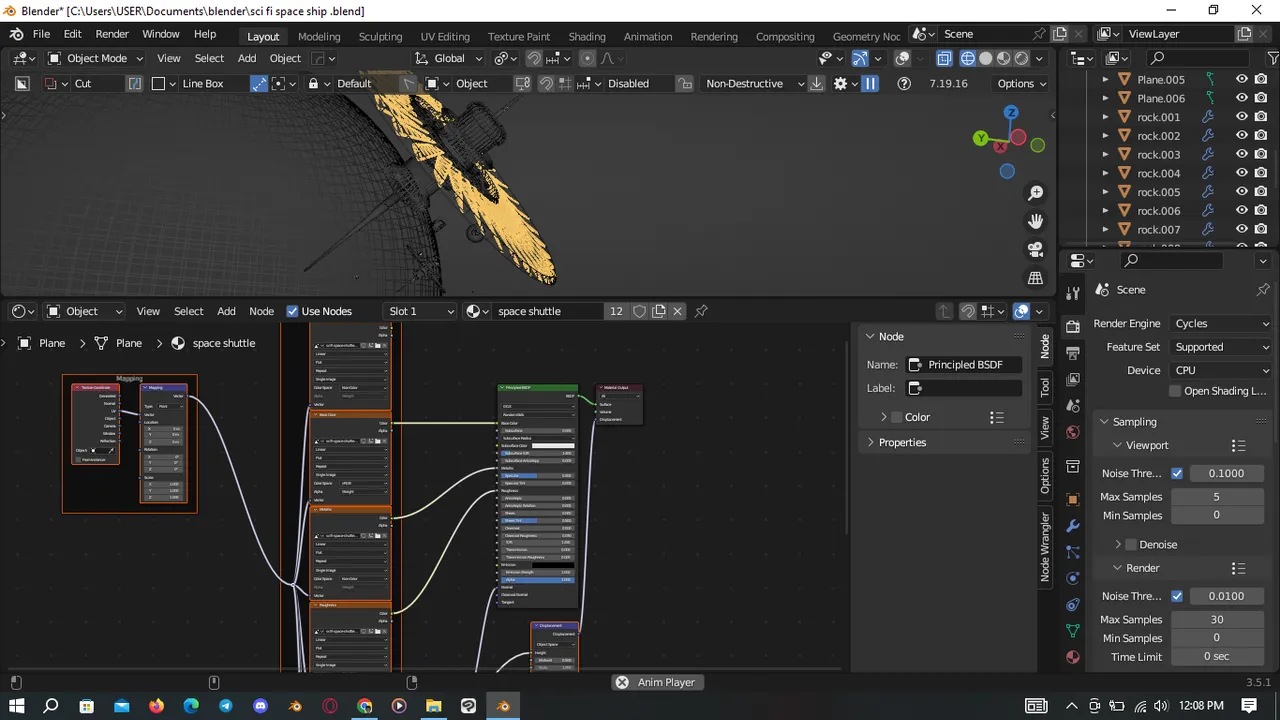Select wireframe viewport shading mode
Viewport: 1280px width, 720px height.
coord(967,58)
